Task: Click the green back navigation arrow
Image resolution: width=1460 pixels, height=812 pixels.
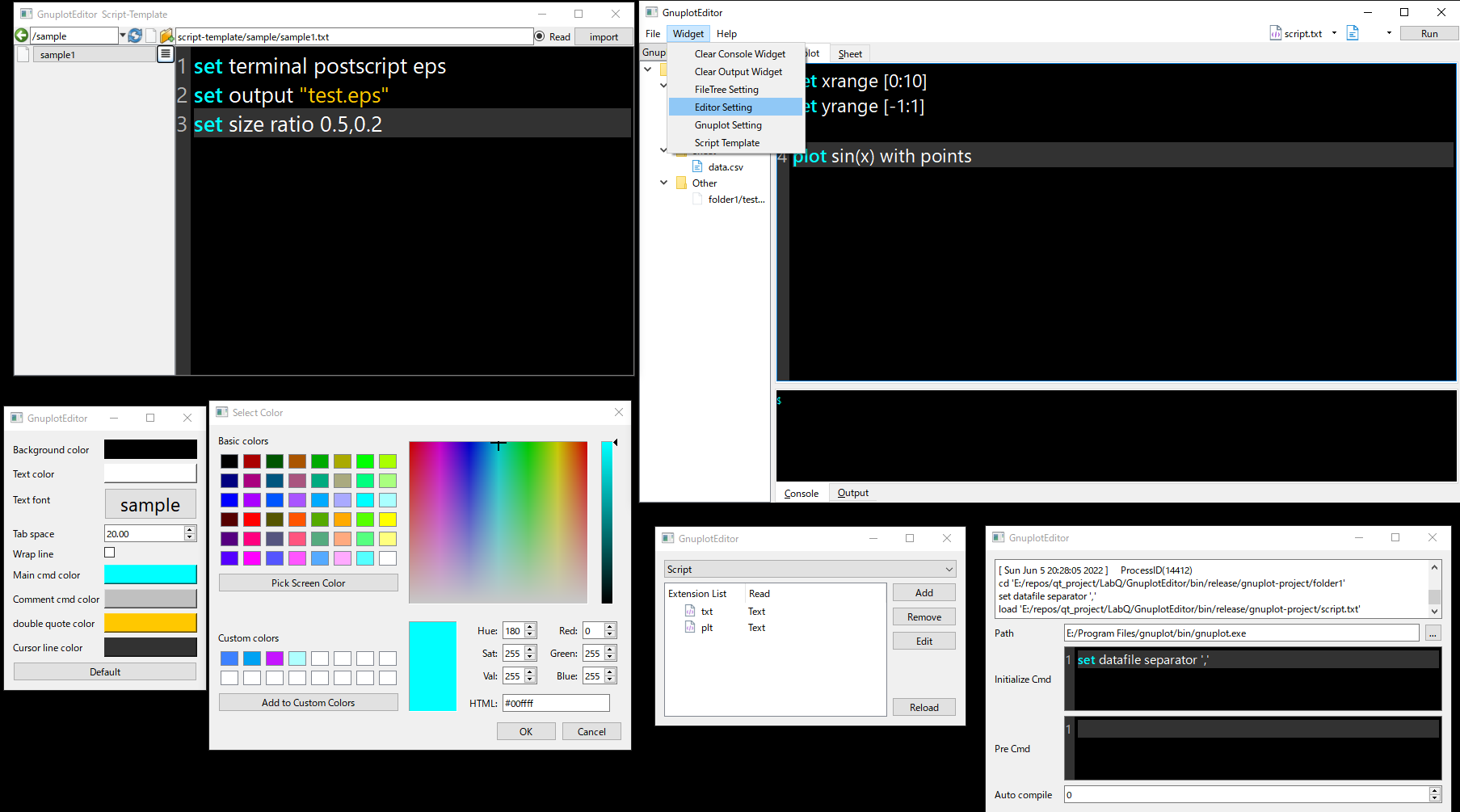Action: 20,35
